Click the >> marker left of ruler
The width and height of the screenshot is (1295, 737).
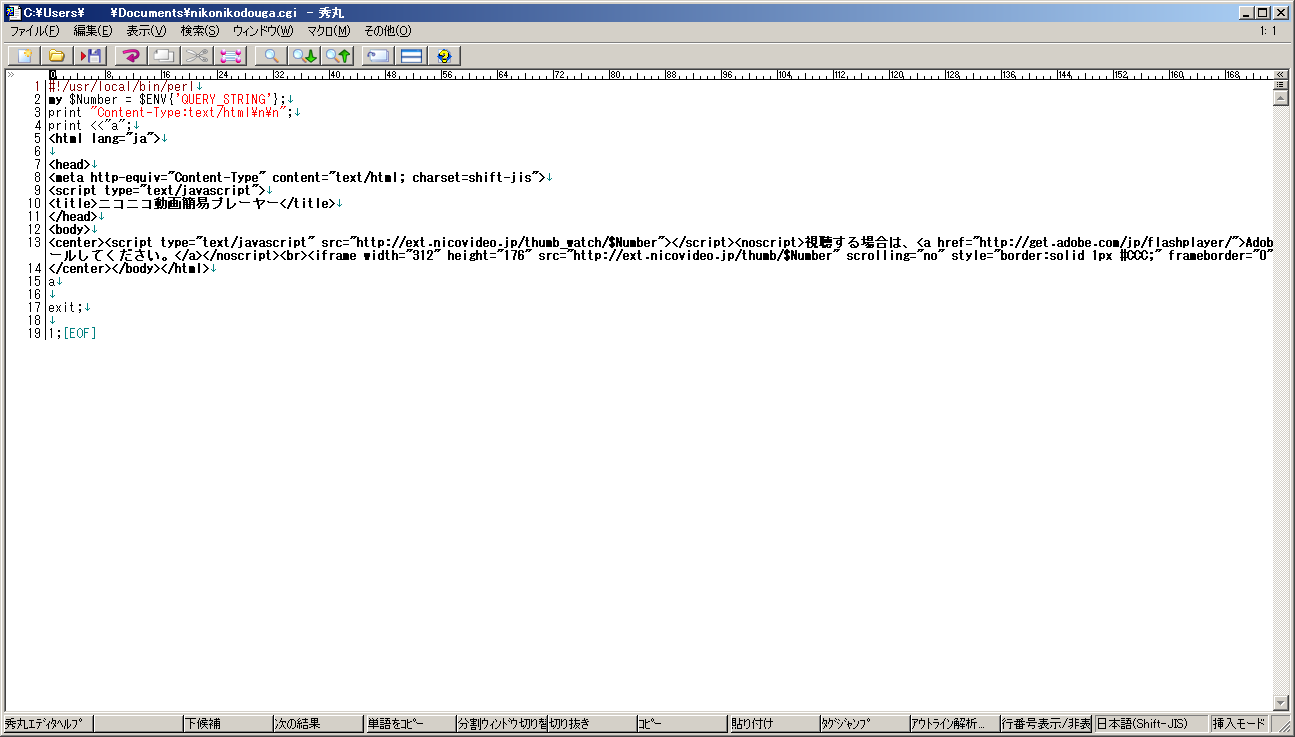(x=12, y=75)
